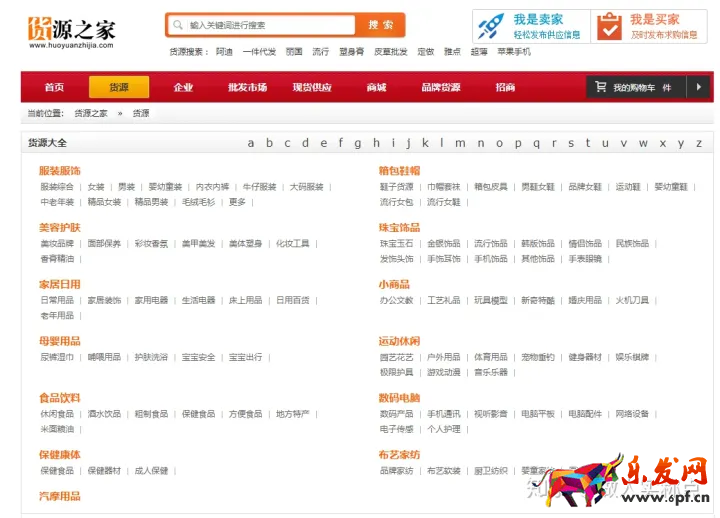
Task: Open the 首页 navigation tab
Action: [54, 87]
